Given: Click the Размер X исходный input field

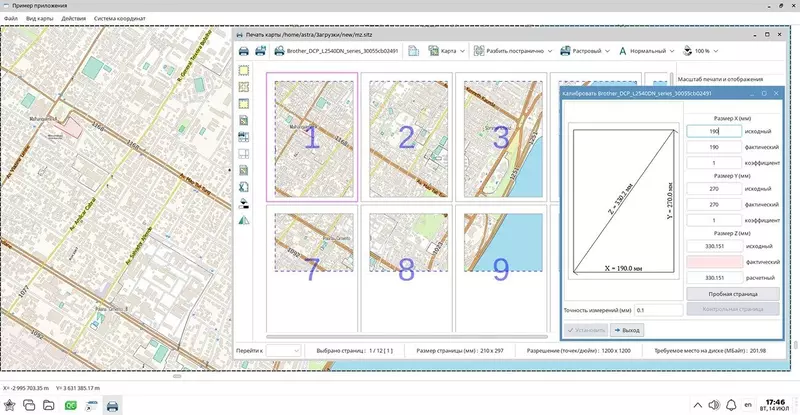Looking at the screenshot, I should tap(714, 131).
